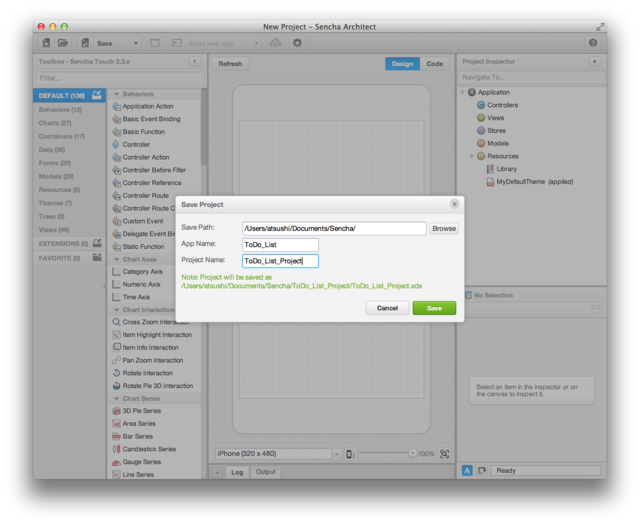Click the cloud publish icon
The image size is (640, 525).
click(276, 43)
